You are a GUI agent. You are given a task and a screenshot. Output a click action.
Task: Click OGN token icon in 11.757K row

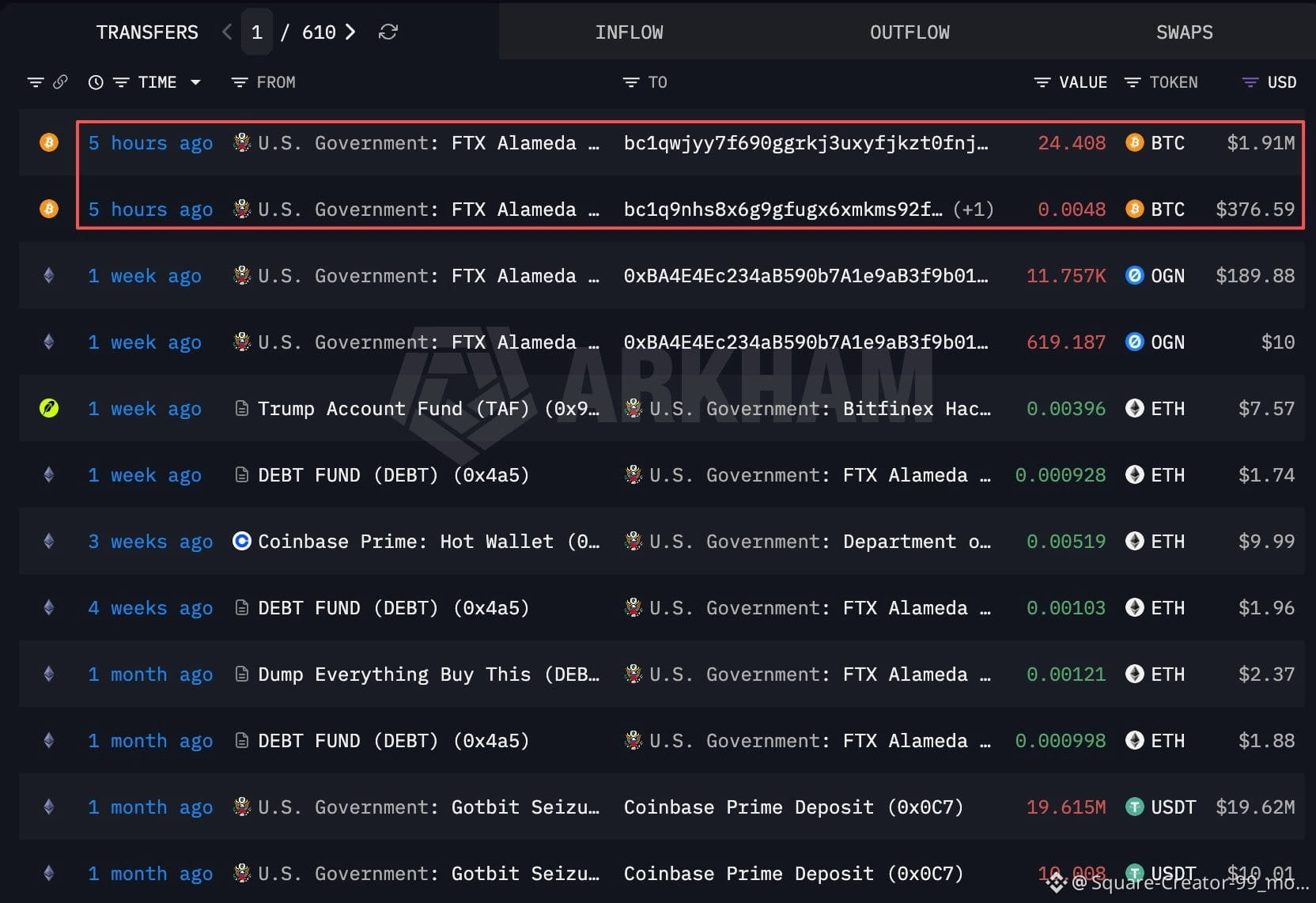(1134, 275)
